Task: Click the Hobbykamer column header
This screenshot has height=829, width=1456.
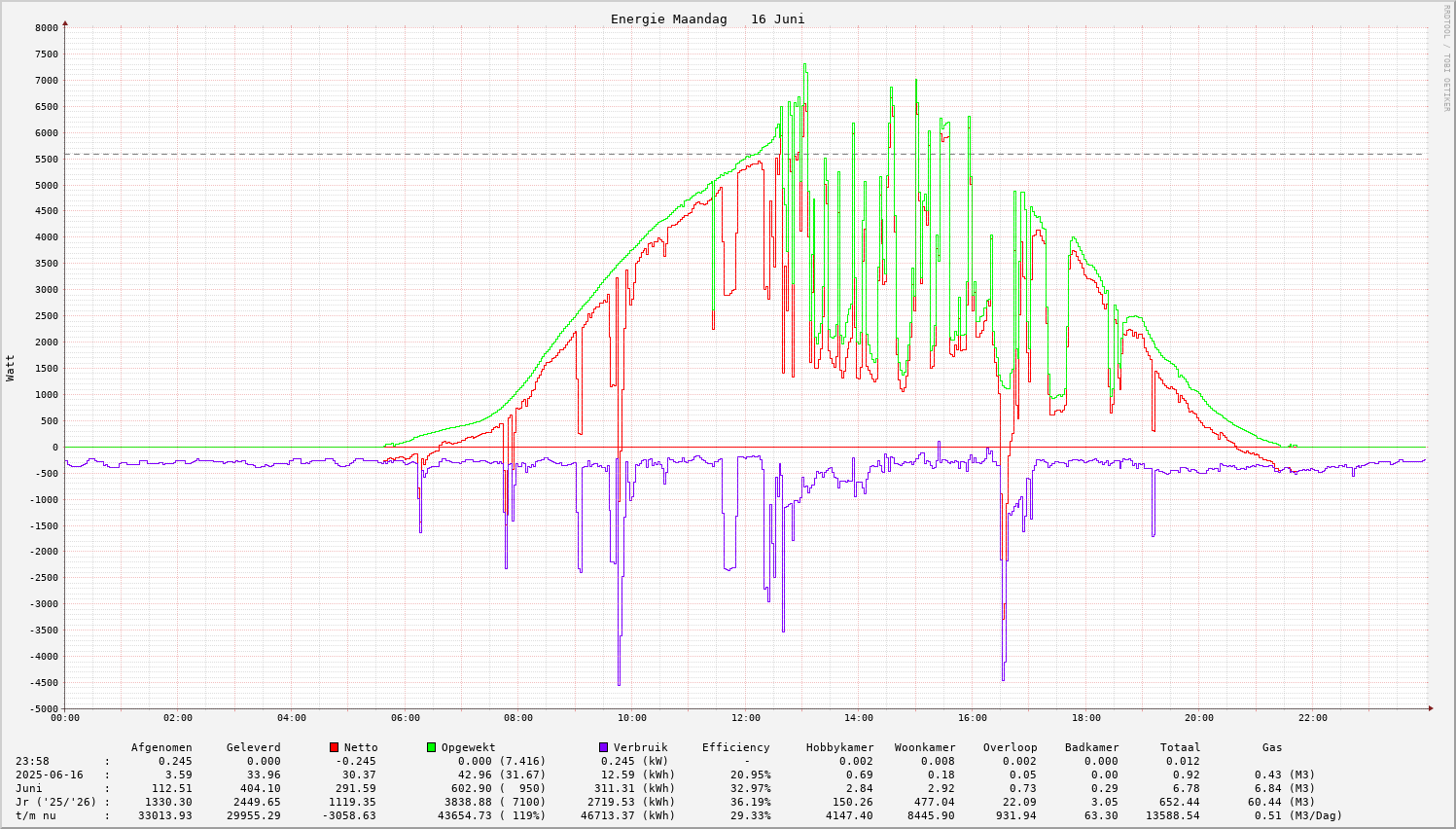Action: (x=839, y=747)
